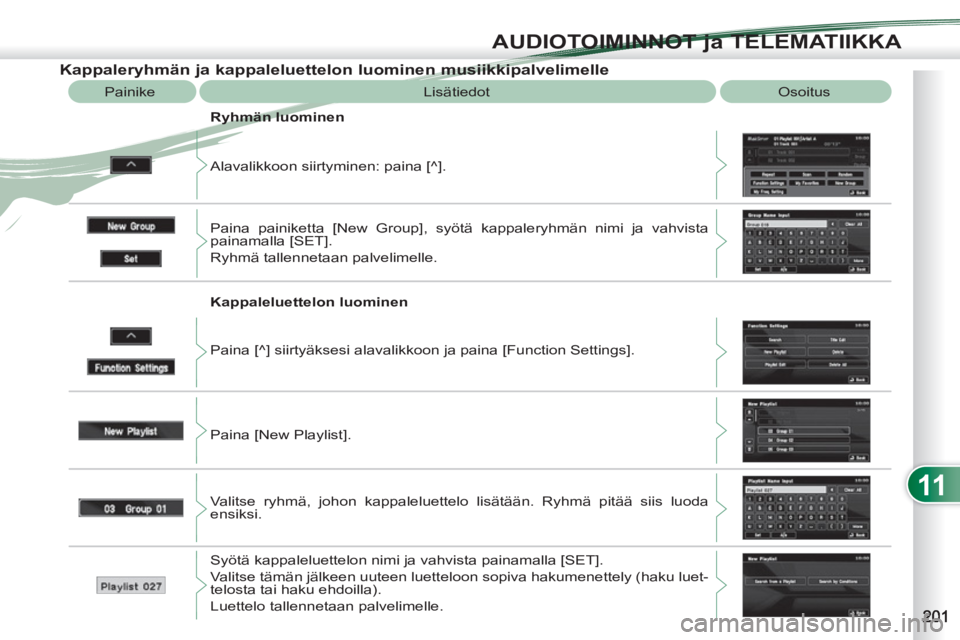Open the Group Name Input keyboard thumbnail
Viewport: 960px width, 640px height.
pyautogui.click(x=806, y=241)
